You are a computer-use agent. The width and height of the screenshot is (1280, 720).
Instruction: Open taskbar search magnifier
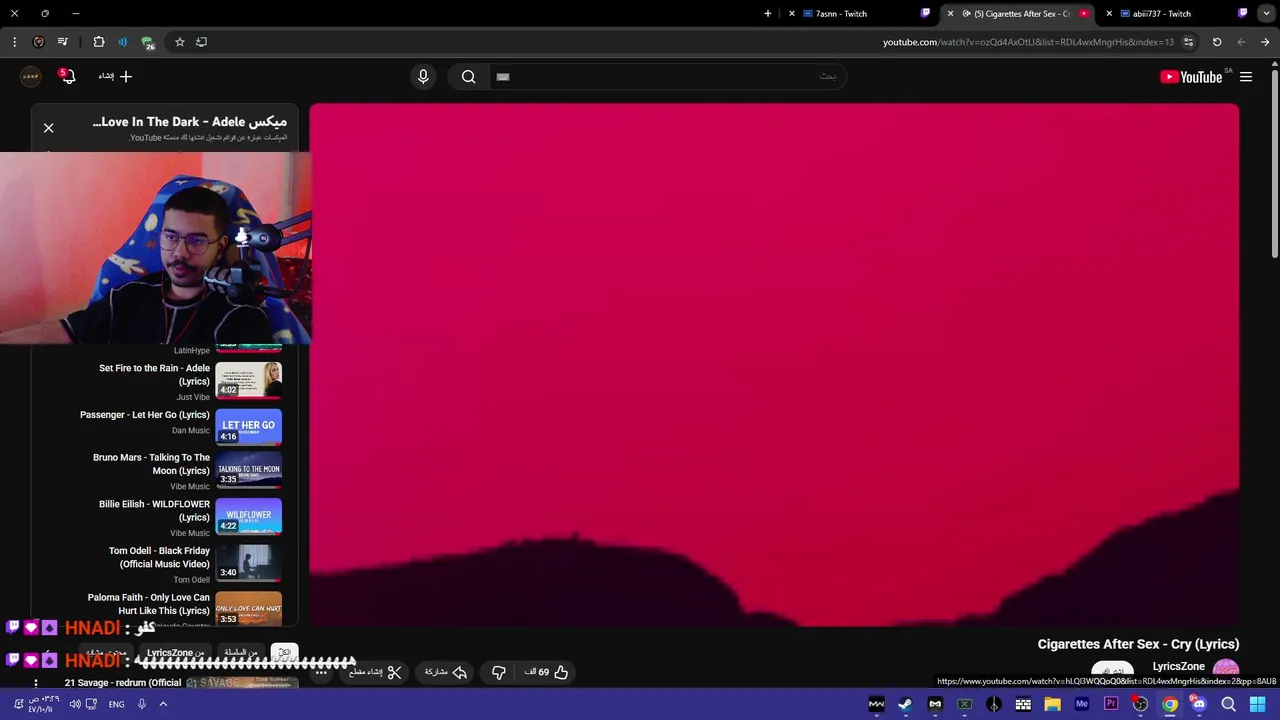coord(1228,704)
